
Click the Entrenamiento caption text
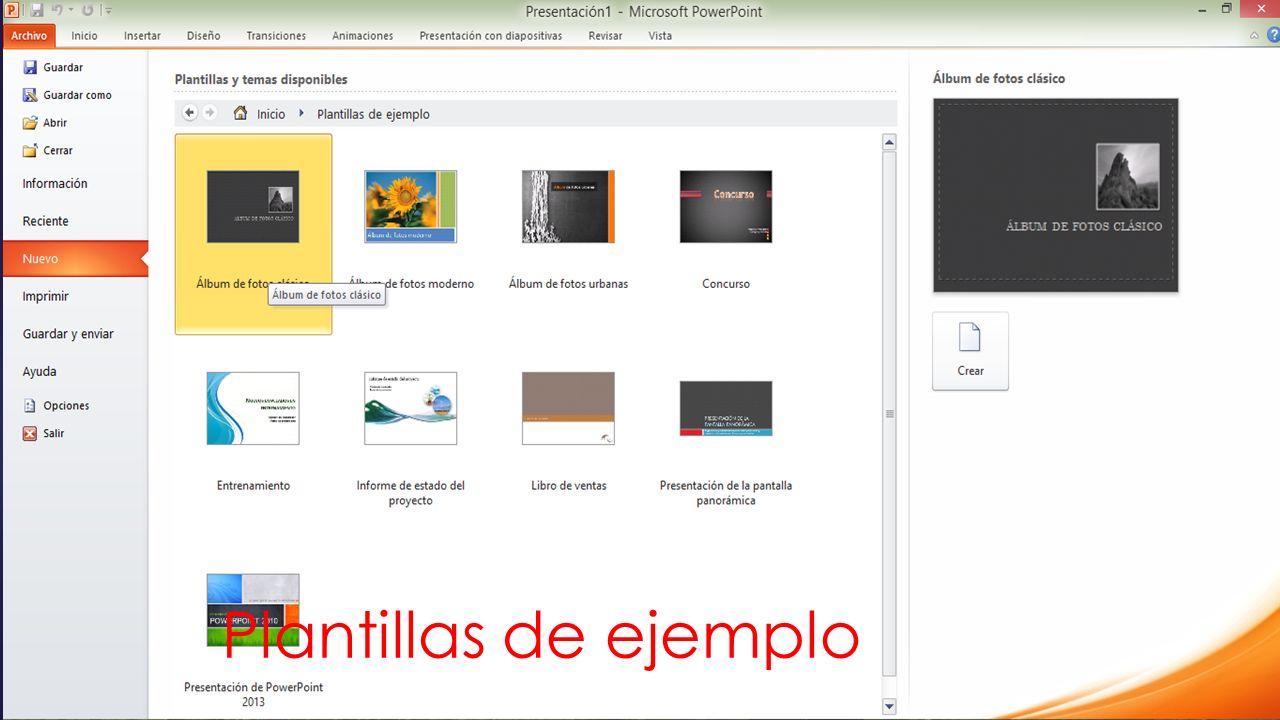coord(253,486)
